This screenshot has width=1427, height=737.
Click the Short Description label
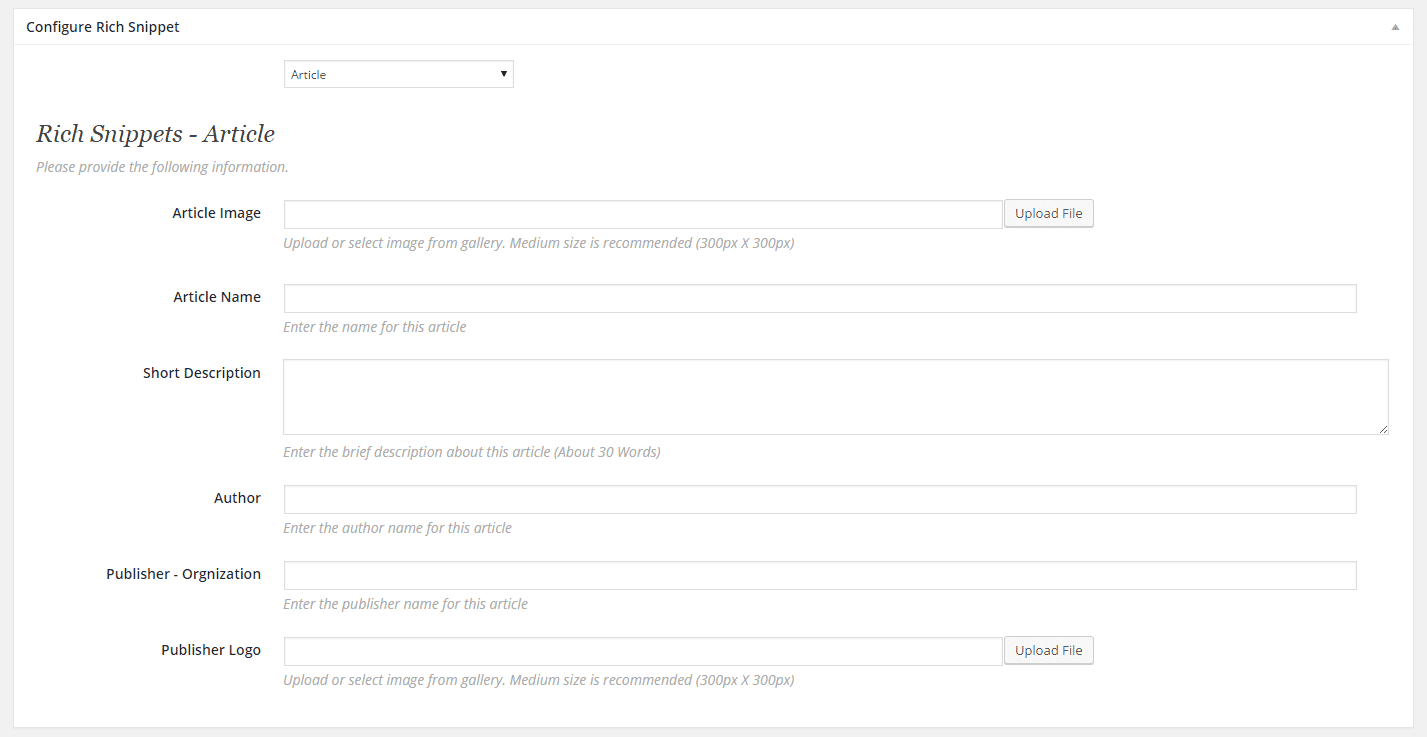click(202, 373)
